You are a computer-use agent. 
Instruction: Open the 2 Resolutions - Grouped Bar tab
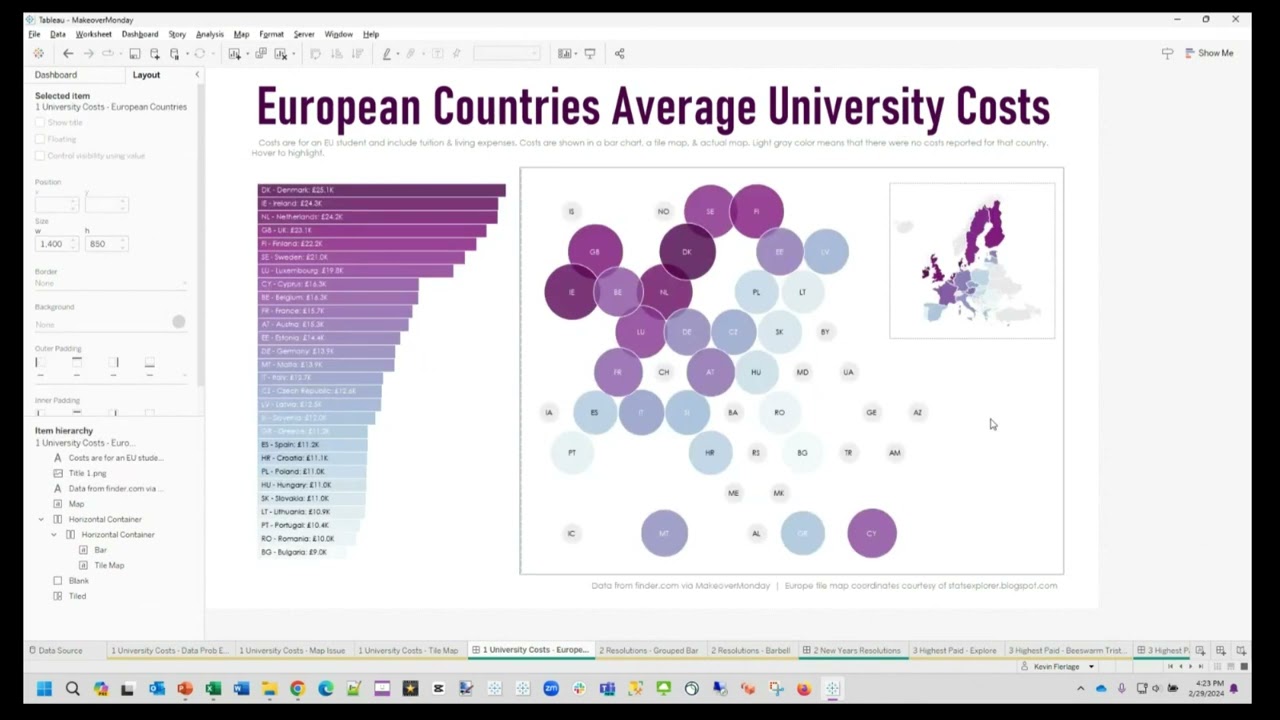(x=648, y=650)
